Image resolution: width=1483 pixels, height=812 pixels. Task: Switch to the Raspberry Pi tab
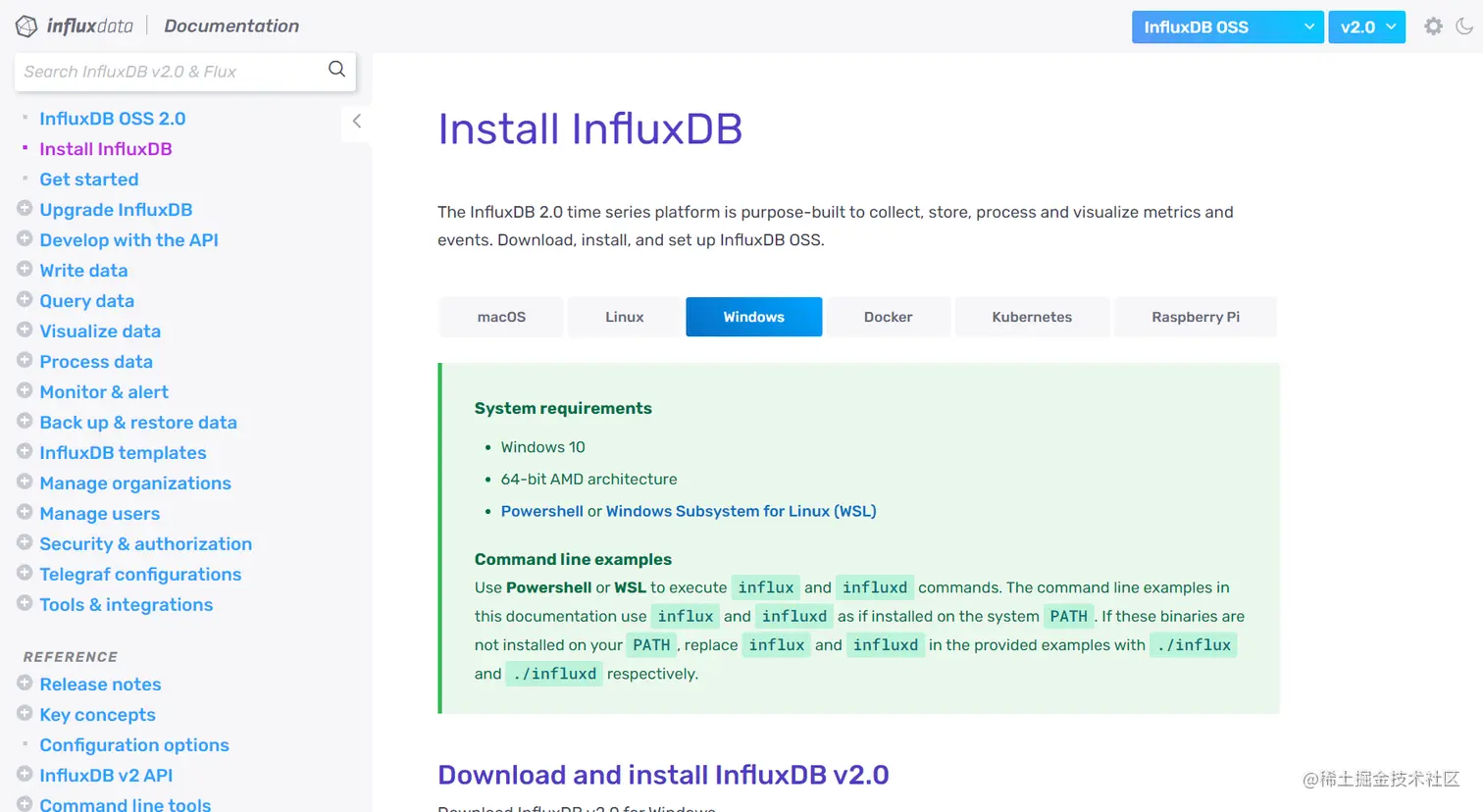[1196, 317]
